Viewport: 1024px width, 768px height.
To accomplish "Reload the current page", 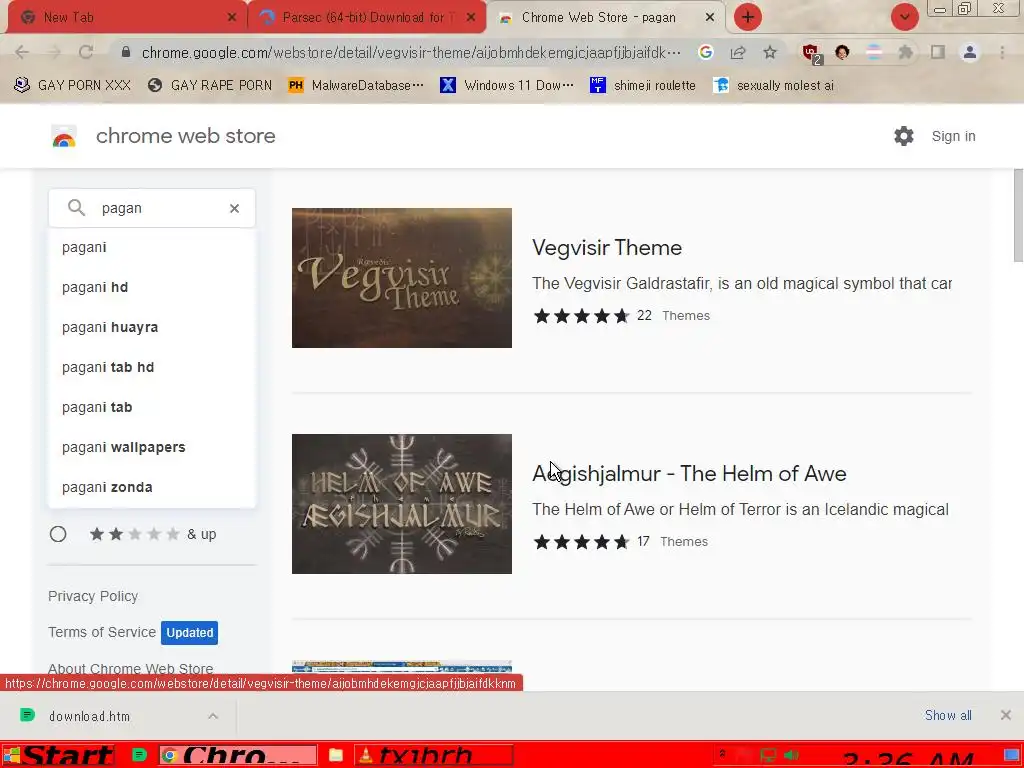I will coord(86,52).
